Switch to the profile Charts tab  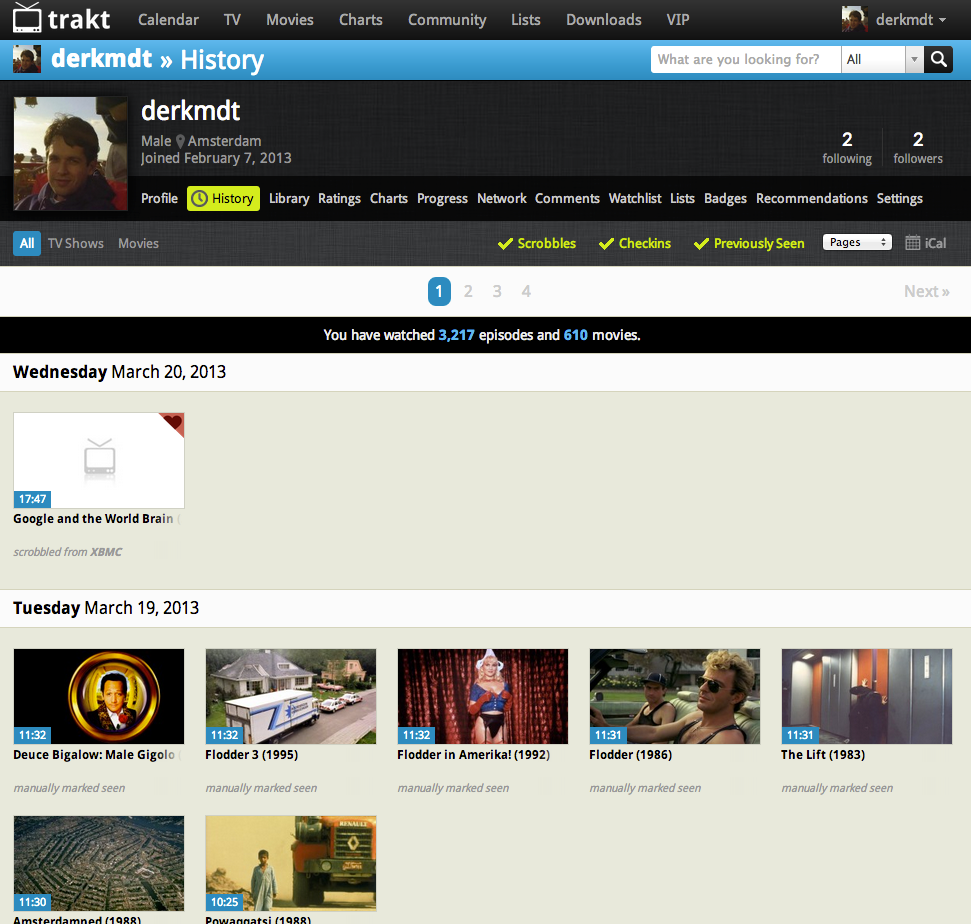tap(389, 198)
